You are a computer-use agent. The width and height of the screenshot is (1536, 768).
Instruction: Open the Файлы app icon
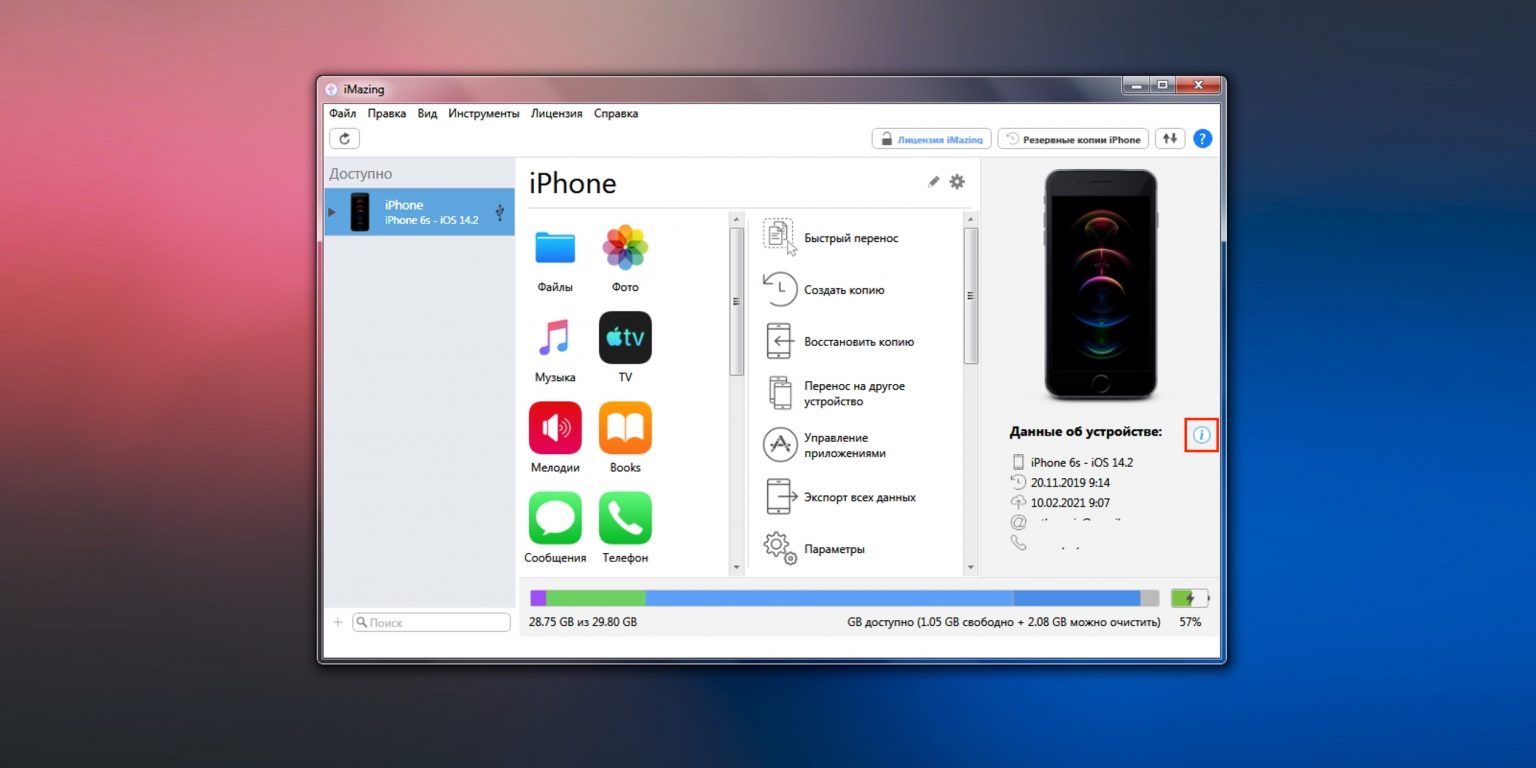[555, 248]
